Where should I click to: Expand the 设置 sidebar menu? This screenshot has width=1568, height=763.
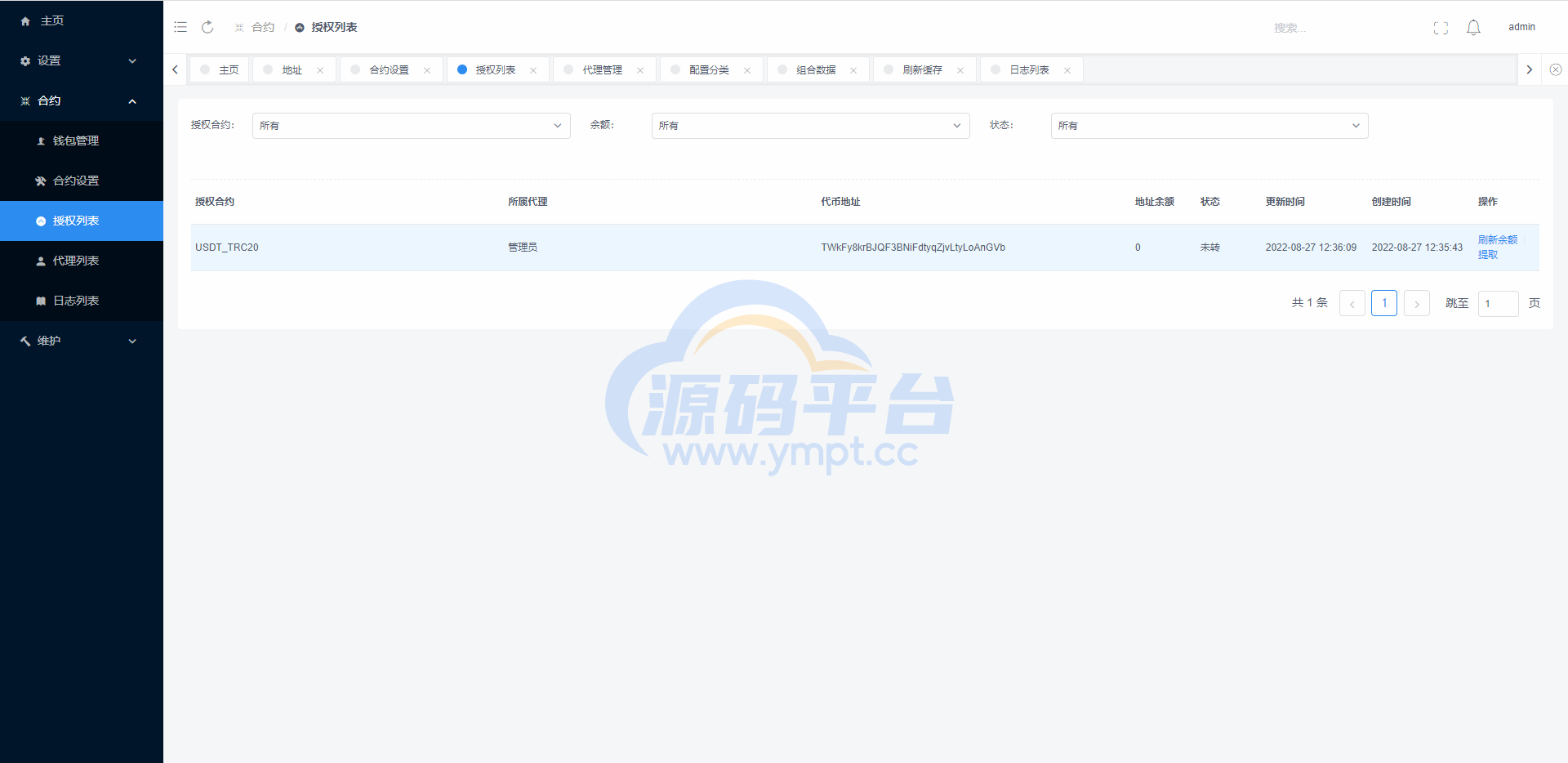[82, 60]
